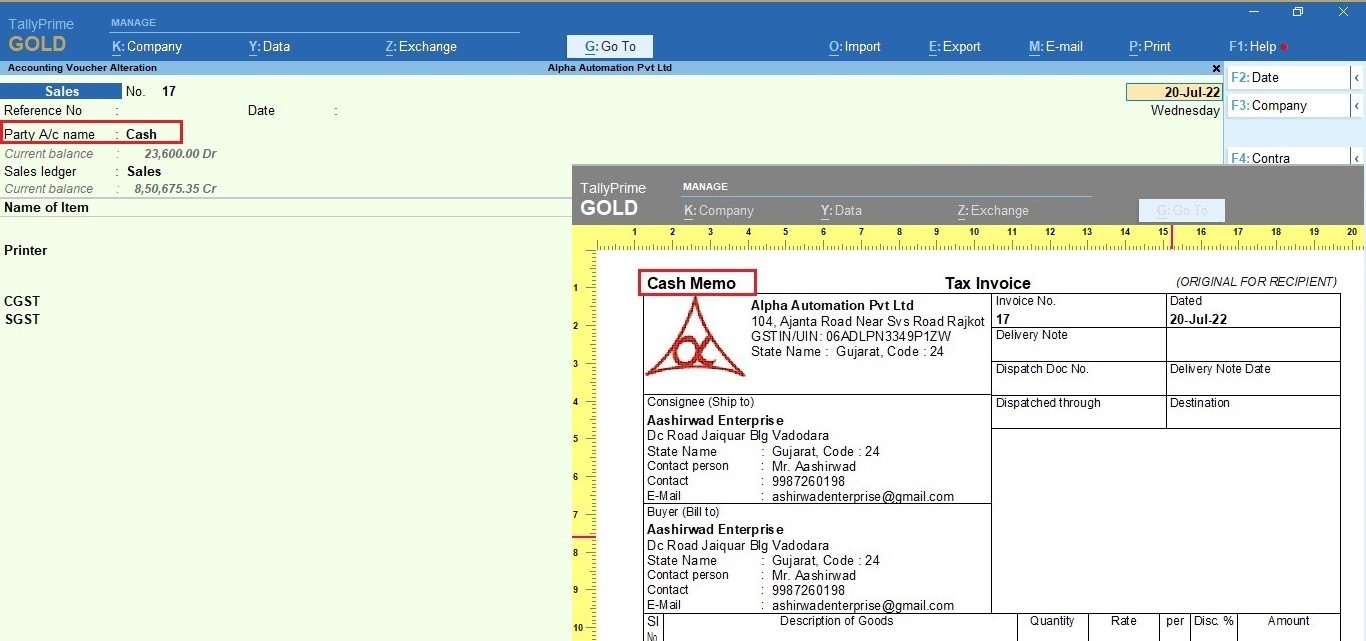Viewport: 1366px width, 641px height.
Task: Open the G: Go To search
Action: pyautogui.click(x=610, y=46)
